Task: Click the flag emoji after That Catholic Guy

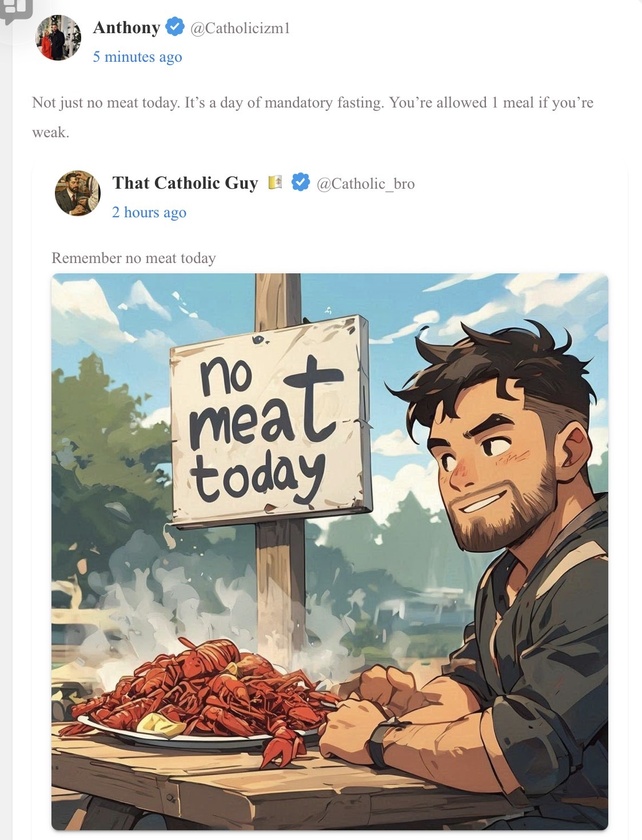Action: (274, 183)
